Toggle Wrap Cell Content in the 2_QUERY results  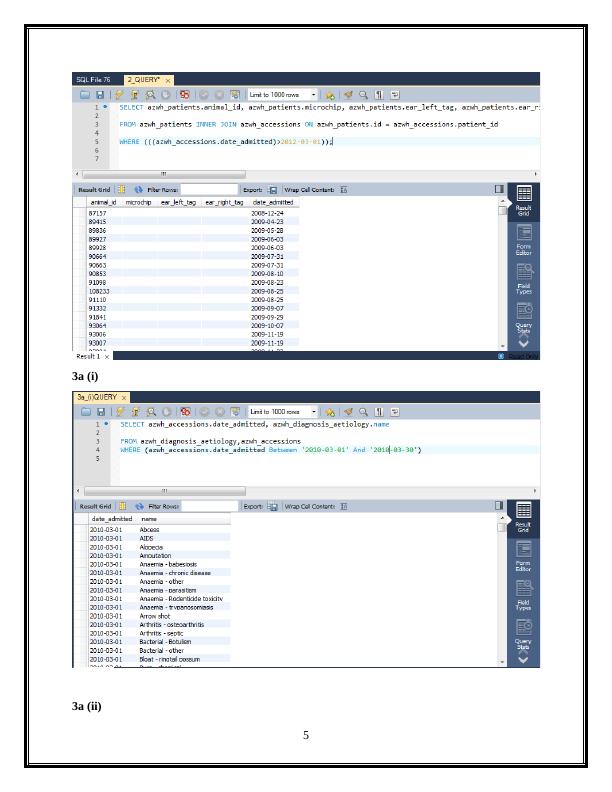(x=343, y=188)
